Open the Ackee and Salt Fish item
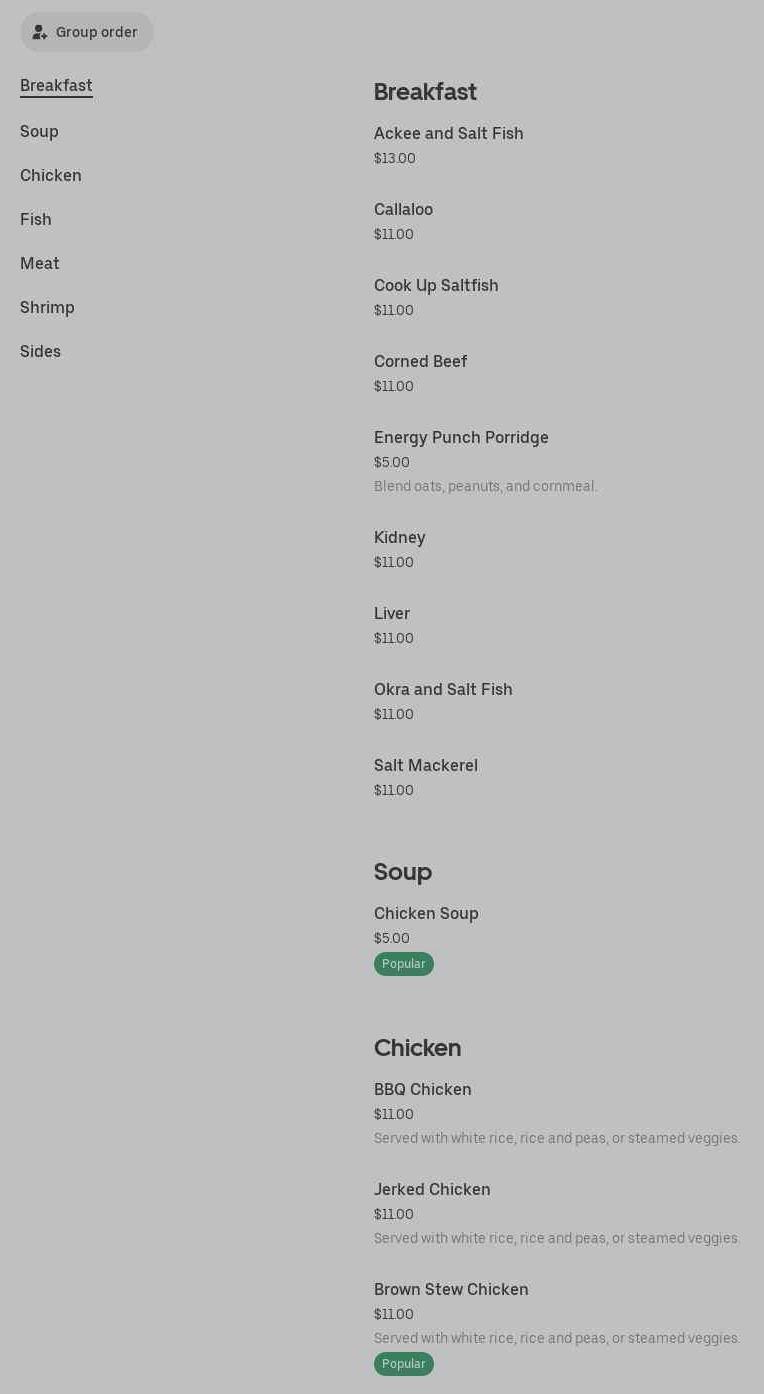The height and width of the screenshot is (1394, 764). point(449,134)
